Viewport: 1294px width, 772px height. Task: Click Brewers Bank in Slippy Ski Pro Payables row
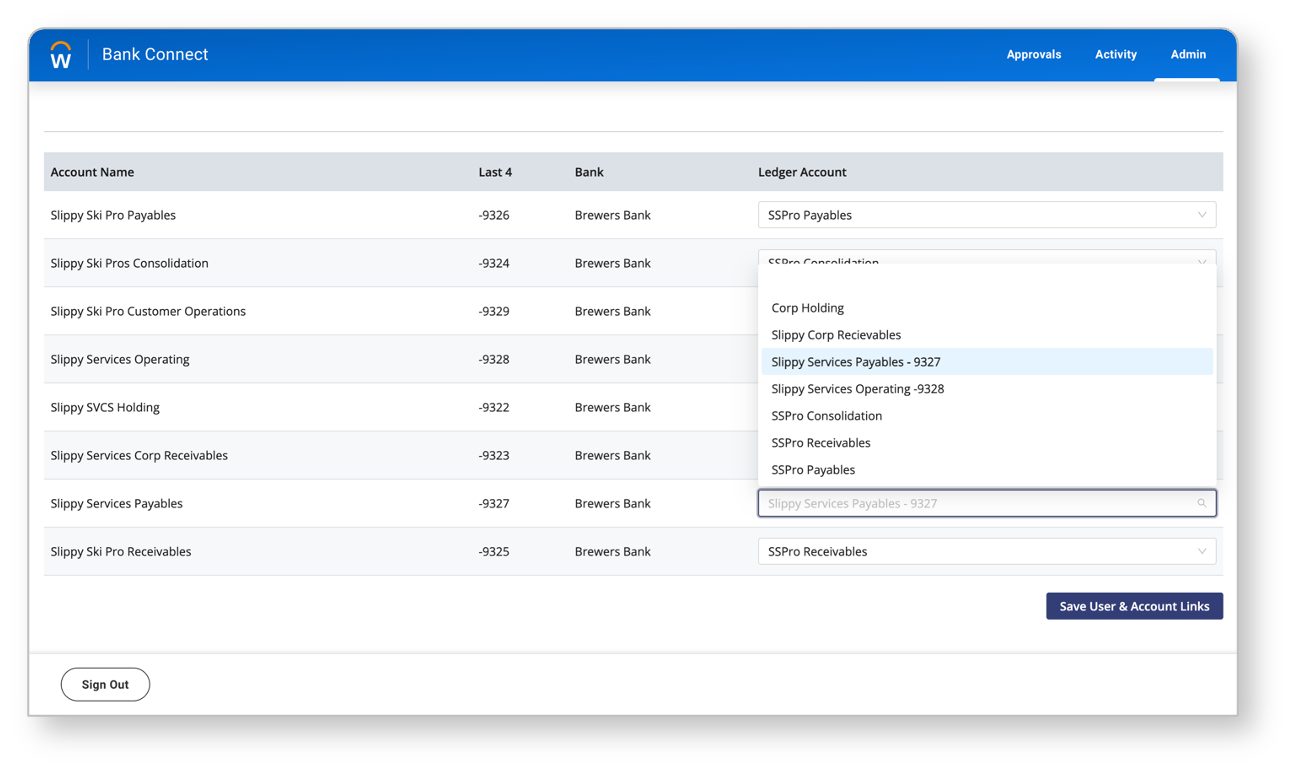613,215
